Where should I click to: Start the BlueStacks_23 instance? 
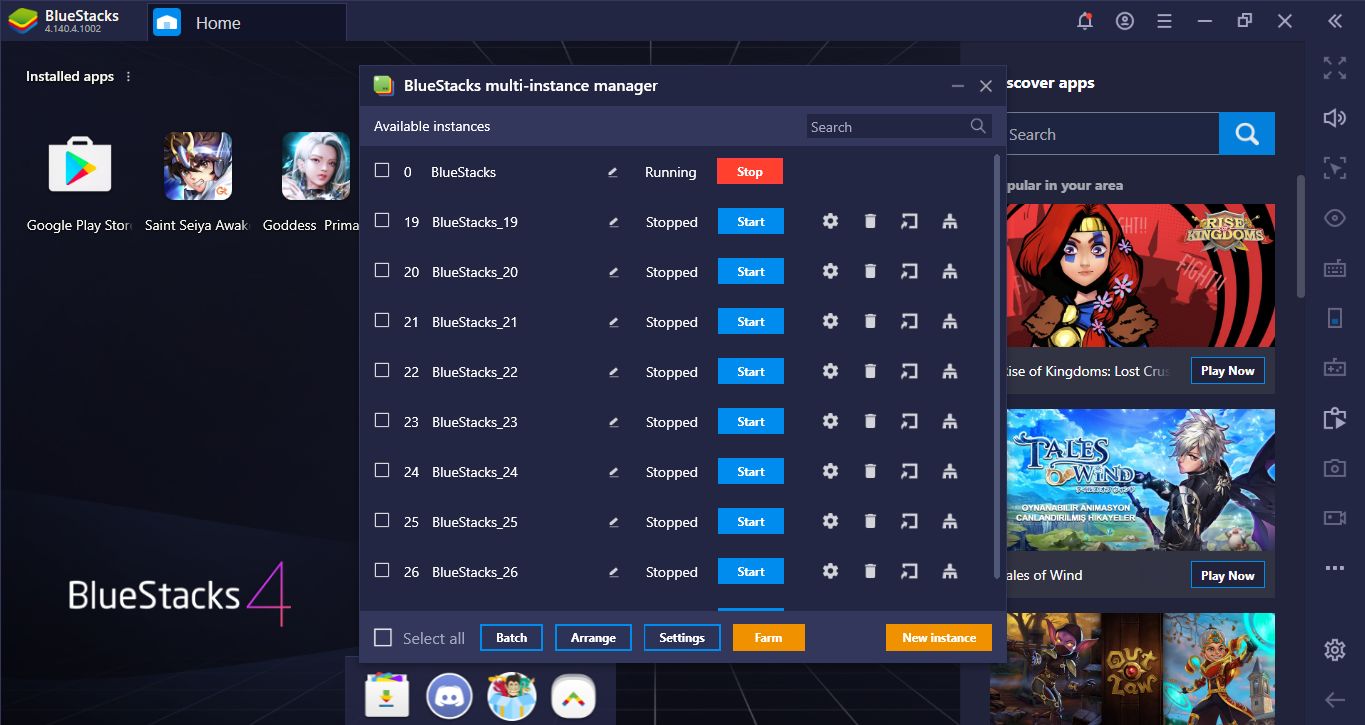pos(751,422)
